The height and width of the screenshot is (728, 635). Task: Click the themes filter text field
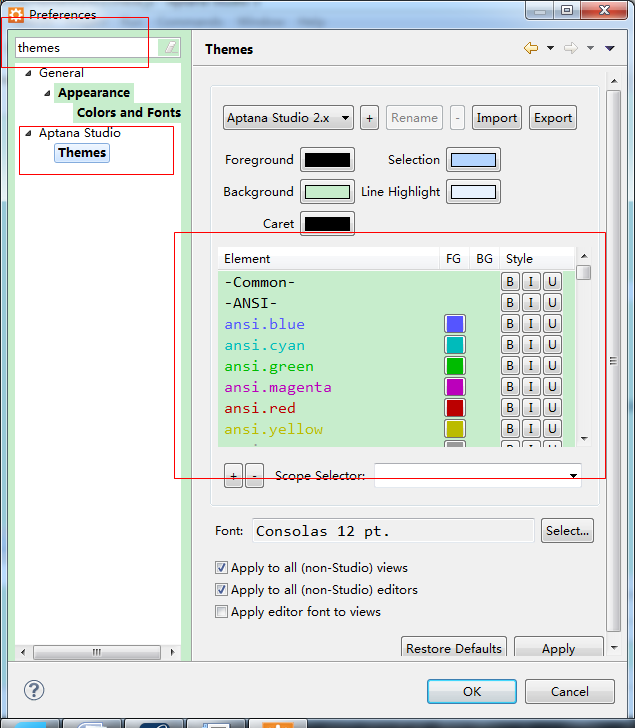(88, 47)
